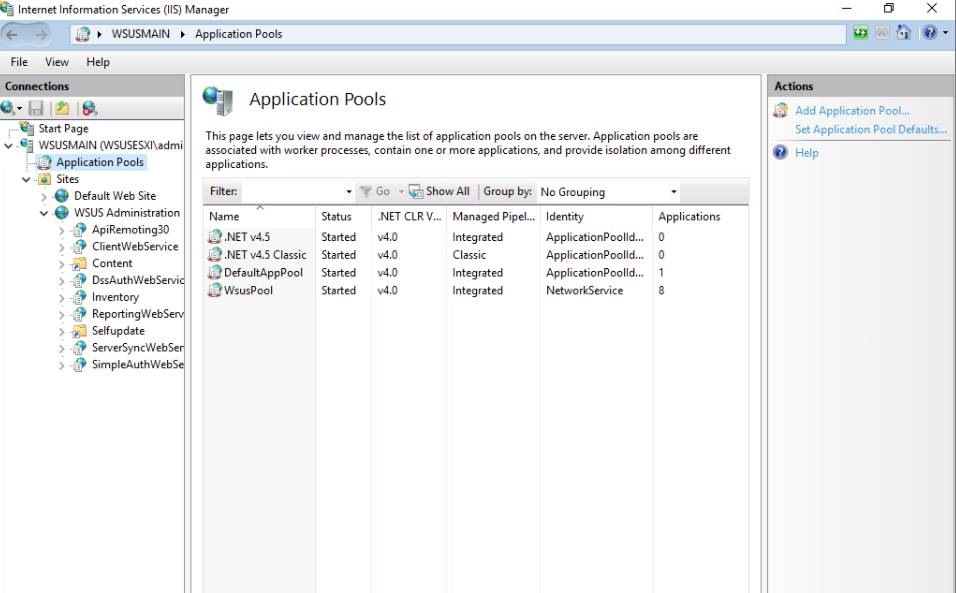Click the Create New Connection globe icon
Image resolution: width=956 pixels, height=593 pixels.
8,106
